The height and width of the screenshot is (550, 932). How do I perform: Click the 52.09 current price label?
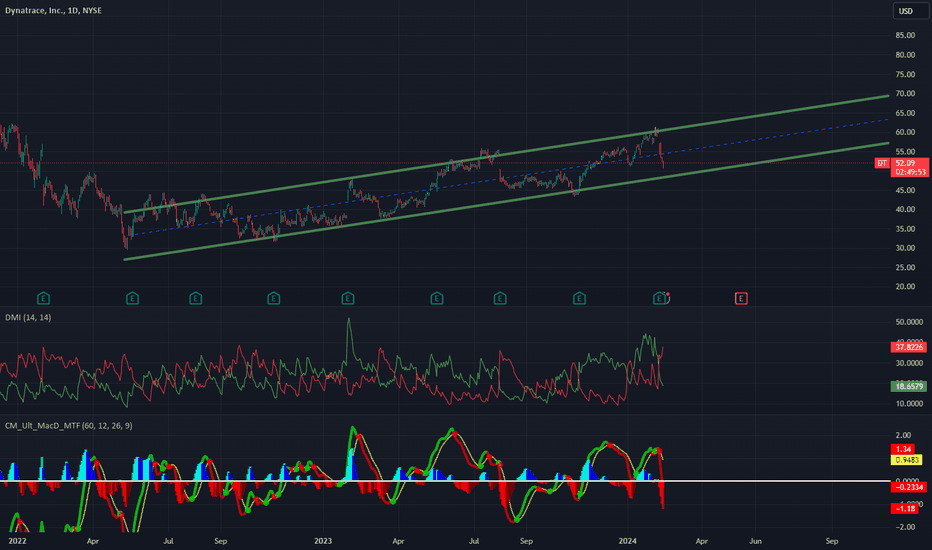(909, 164)
